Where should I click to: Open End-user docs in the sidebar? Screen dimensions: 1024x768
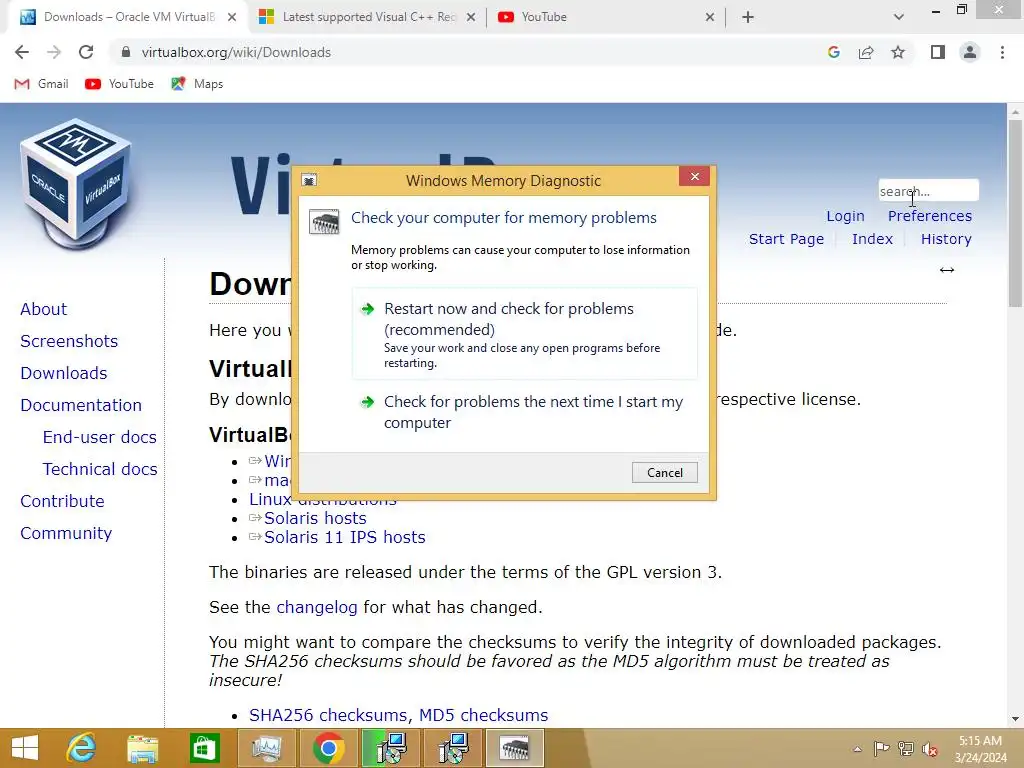click(x=99, y=437)
